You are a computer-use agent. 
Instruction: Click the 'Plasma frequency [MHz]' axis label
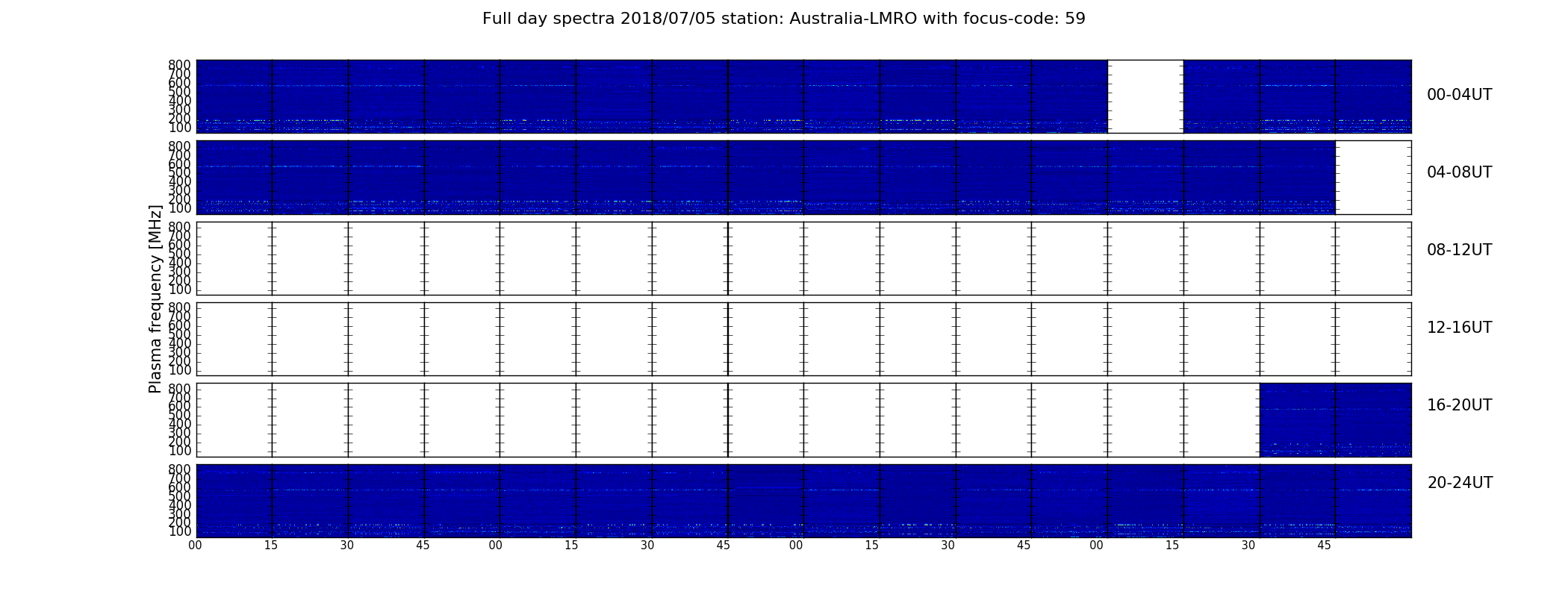(x=155, y=298)
